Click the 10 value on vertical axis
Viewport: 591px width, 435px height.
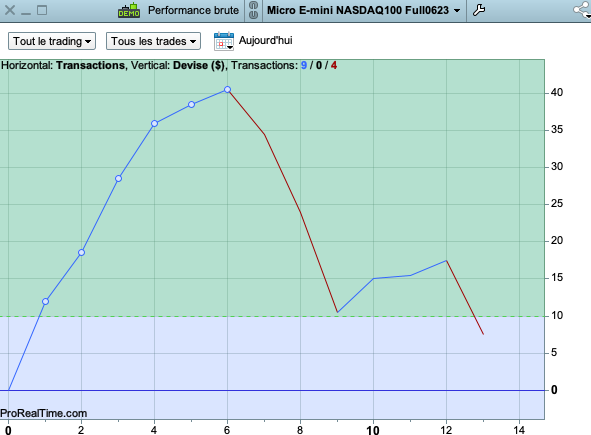[x=557, y=315]
